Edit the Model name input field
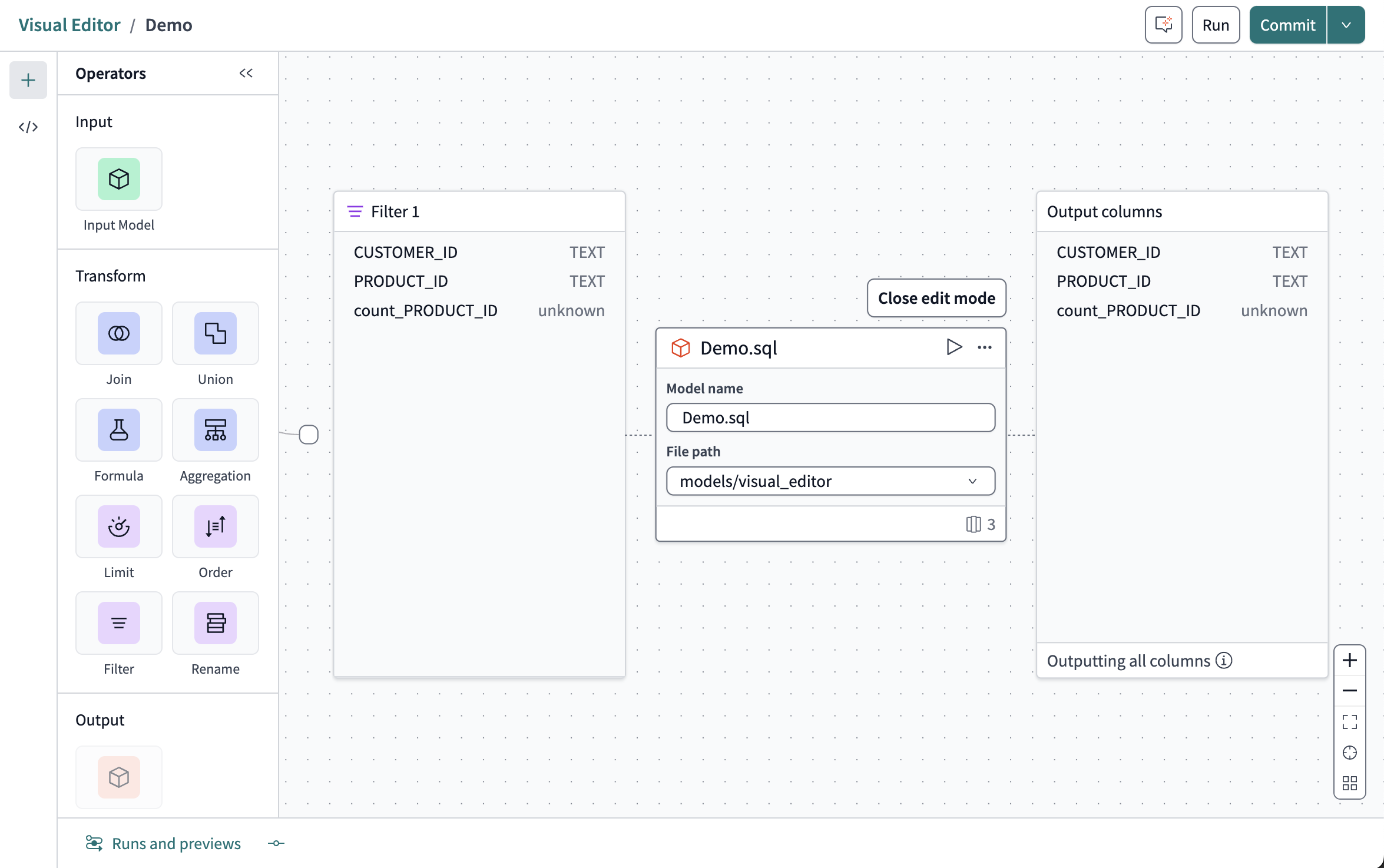This screenshot has width=1384, height=868. click(x=830, y=417)
